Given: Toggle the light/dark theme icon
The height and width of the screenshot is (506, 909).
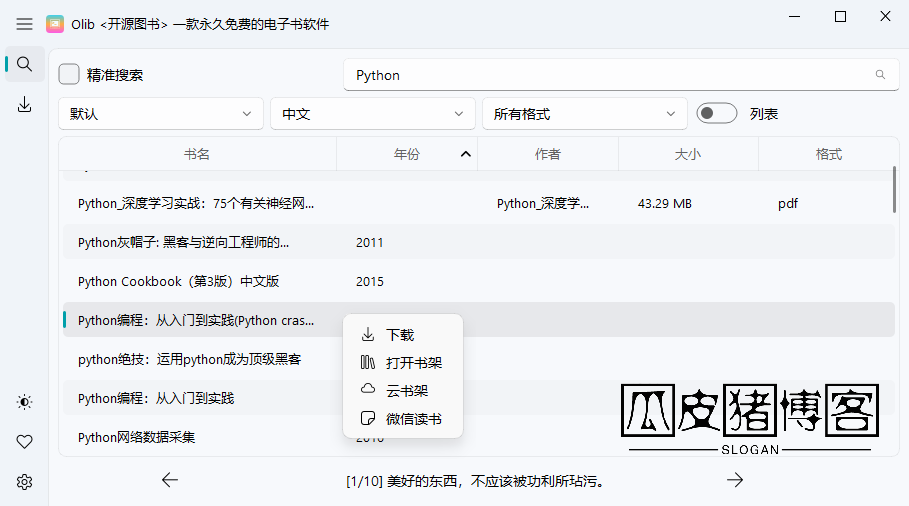Looking at the screenshot, I should click(x=24, y=402).
